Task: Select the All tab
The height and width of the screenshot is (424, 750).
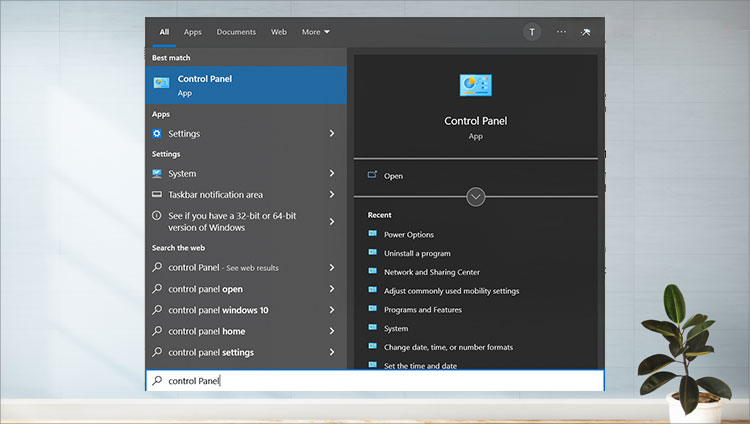Action: (164, 32)
